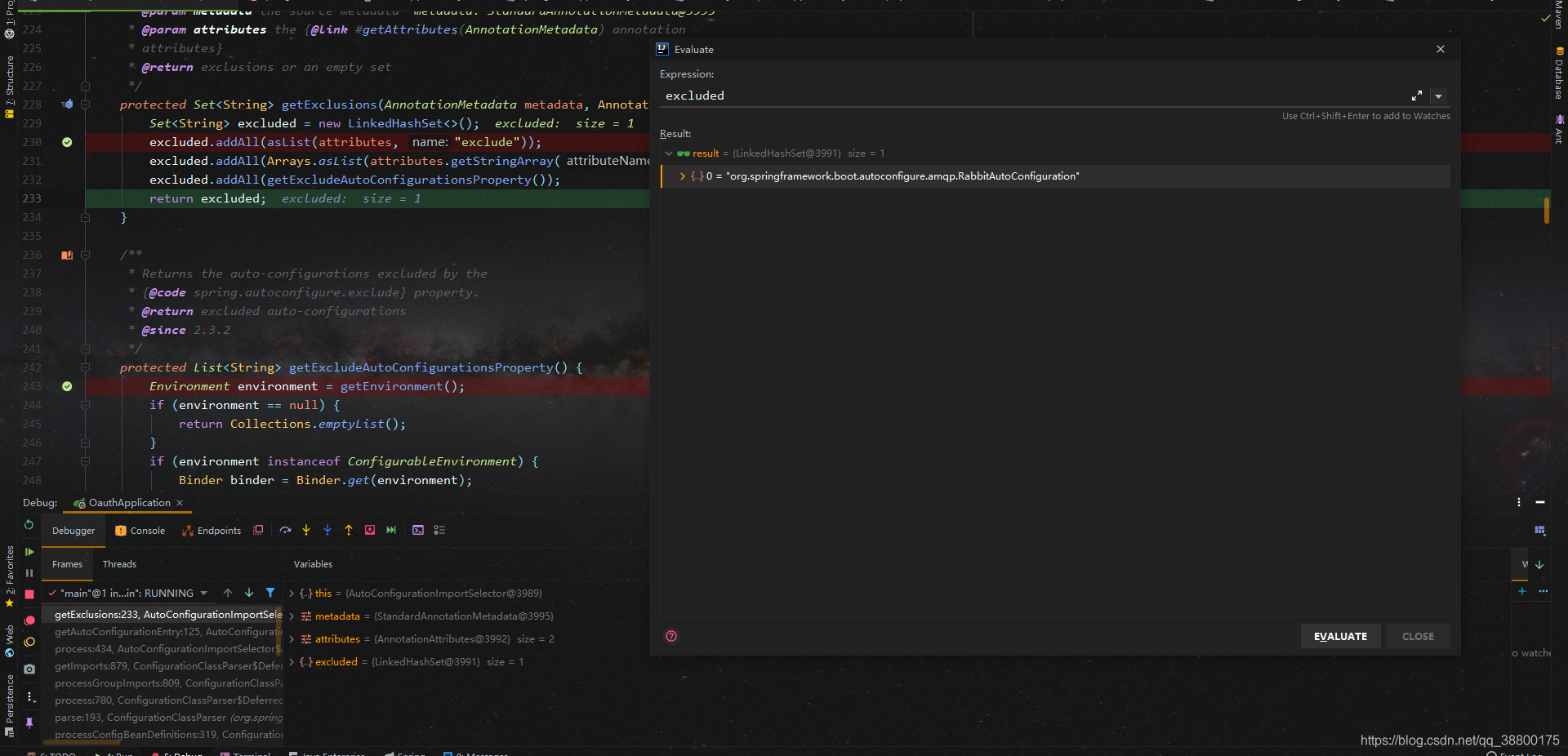The image size is (1568, 756).
Task: Open Web tool window
Action: [9, 642]
